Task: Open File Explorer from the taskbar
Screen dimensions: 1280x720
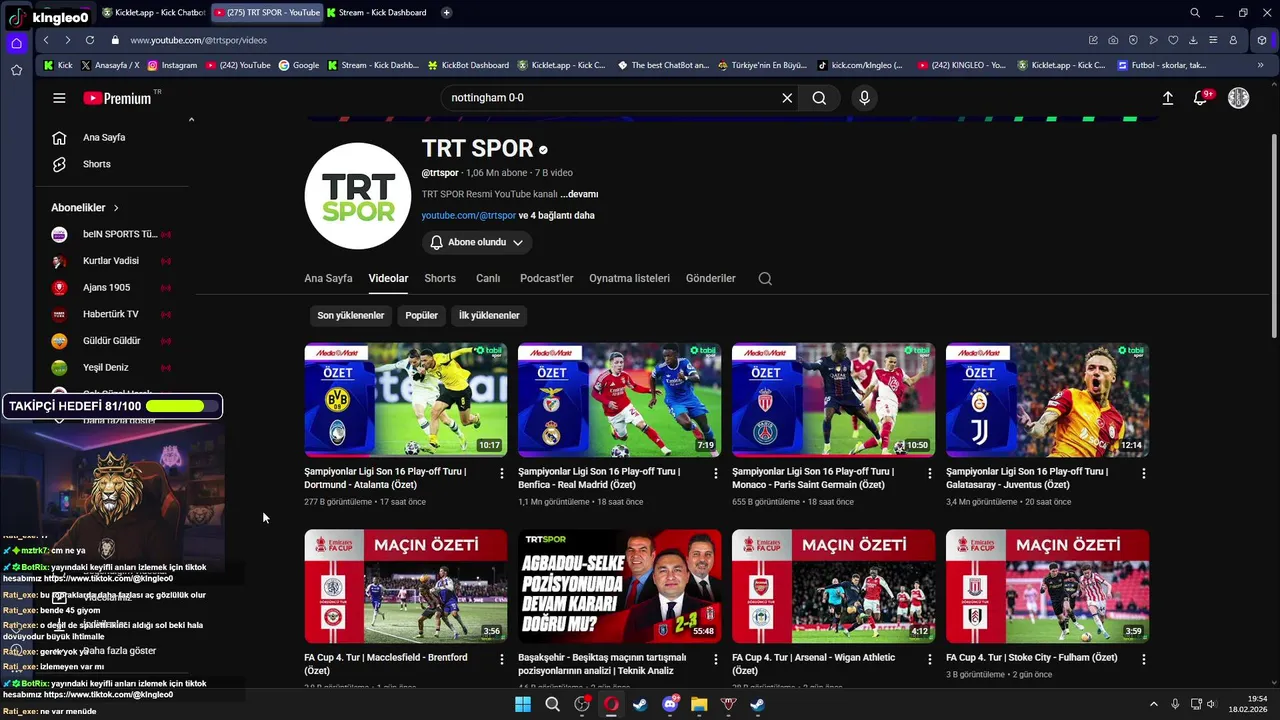Action: (699, 704)
